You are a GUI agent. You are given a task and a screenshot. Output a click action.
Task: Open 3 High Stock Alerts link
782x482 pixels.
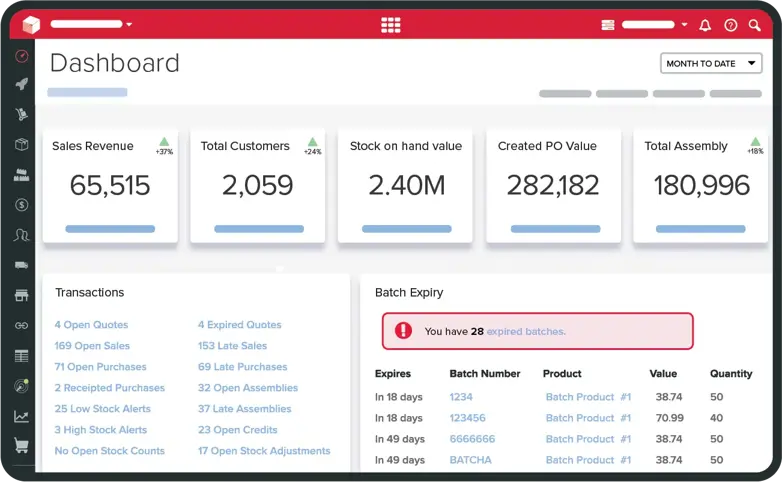(x=101, y=430)
